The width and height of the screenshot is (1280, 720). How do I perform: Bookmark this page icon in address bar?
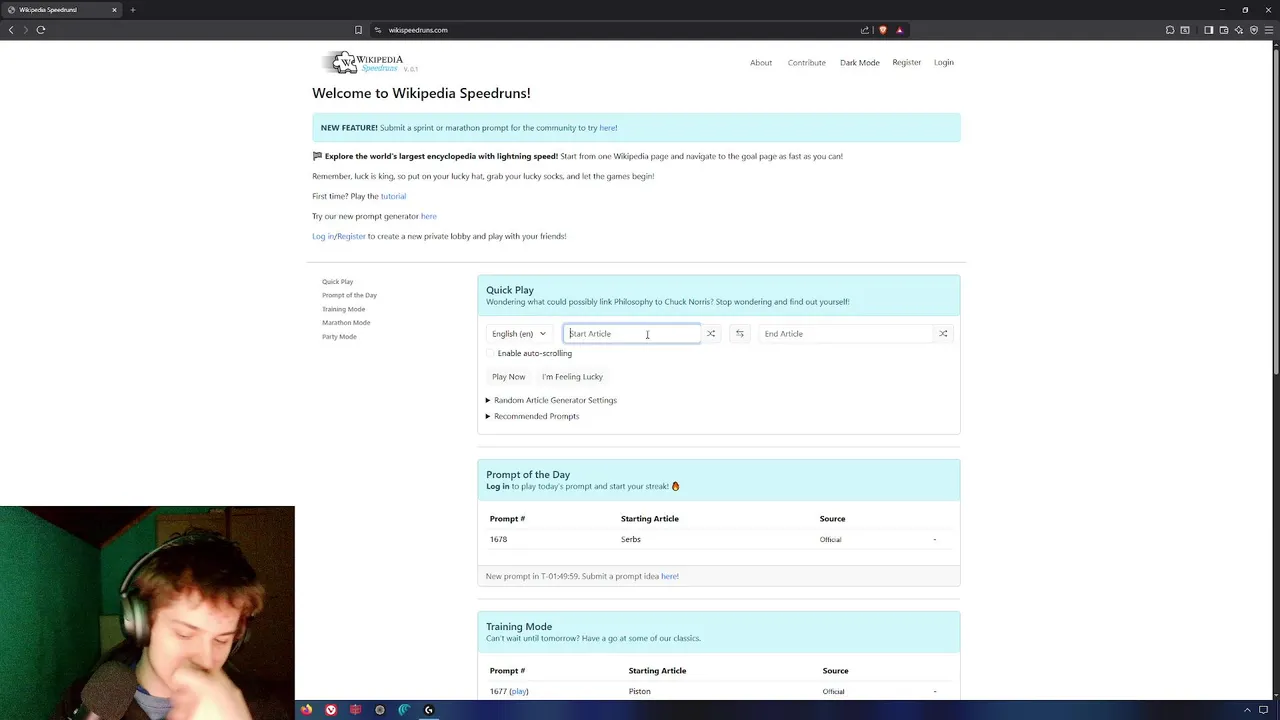click(x=358, y=30)
